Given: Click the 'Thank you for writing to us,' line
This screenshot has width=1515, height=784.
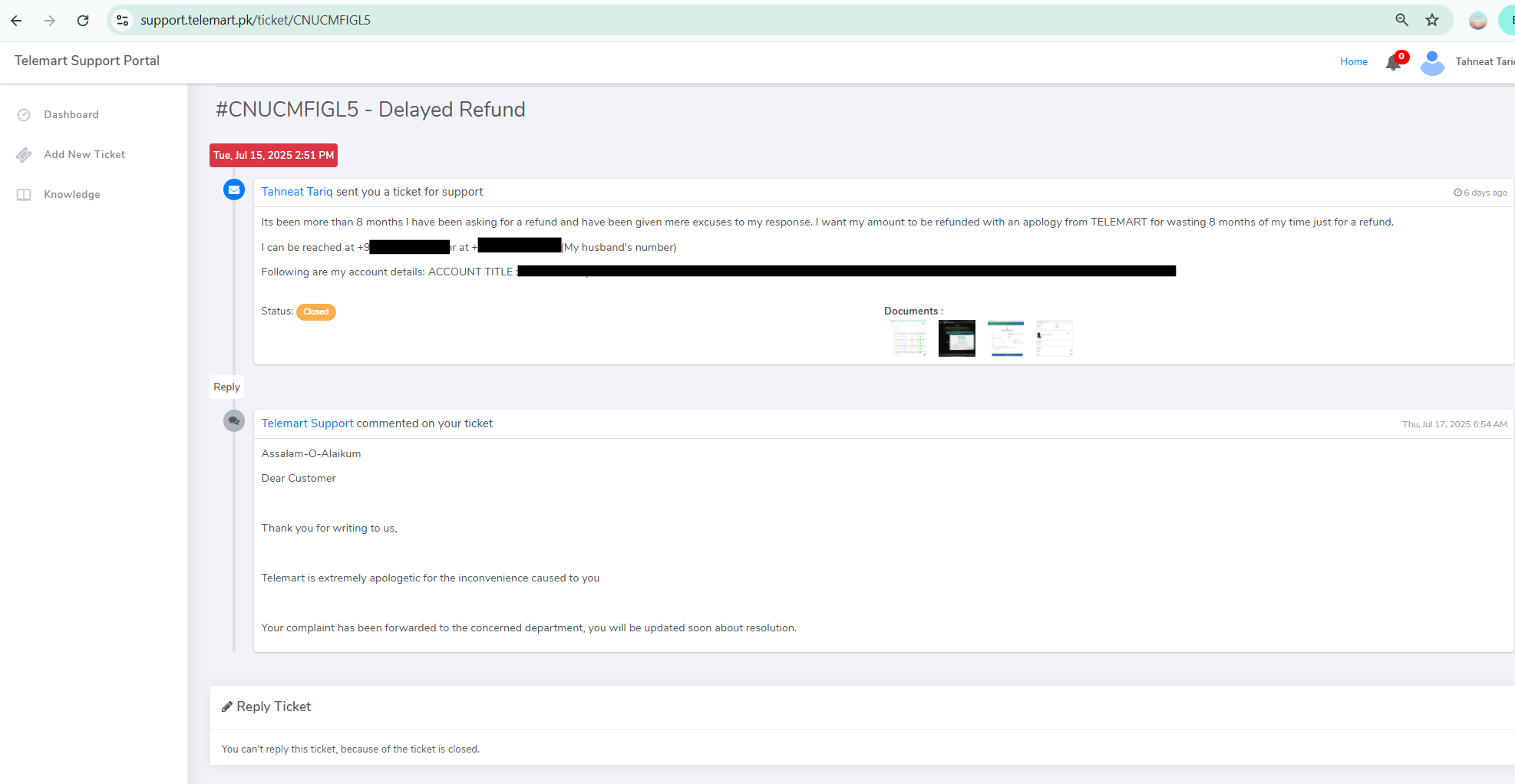Looking at the screenshot, I should coord(329,528).
